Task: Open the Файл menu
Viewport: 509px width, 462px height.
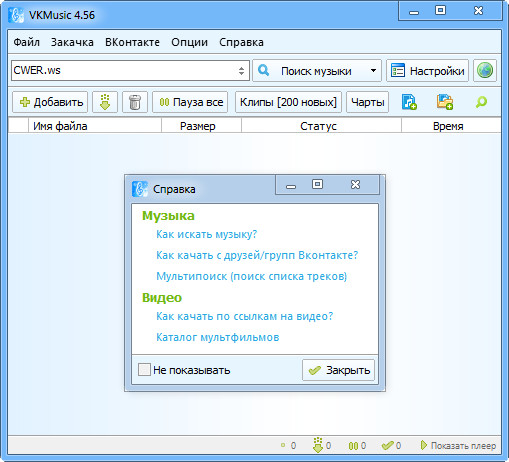Action: click(x=26, y=42)
